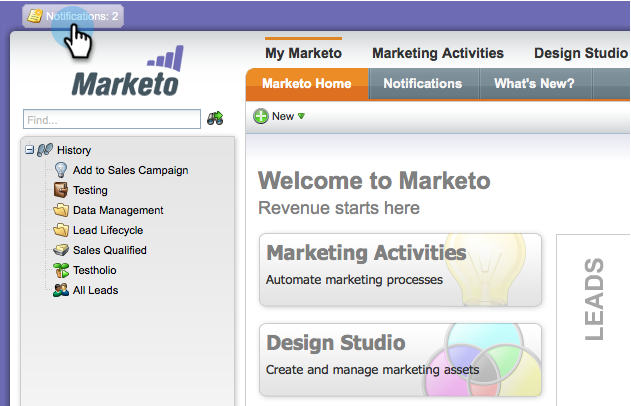This screenshot has width=631, height=406.
Task: Select the Marketo Home tab
Action: [307, 84]
